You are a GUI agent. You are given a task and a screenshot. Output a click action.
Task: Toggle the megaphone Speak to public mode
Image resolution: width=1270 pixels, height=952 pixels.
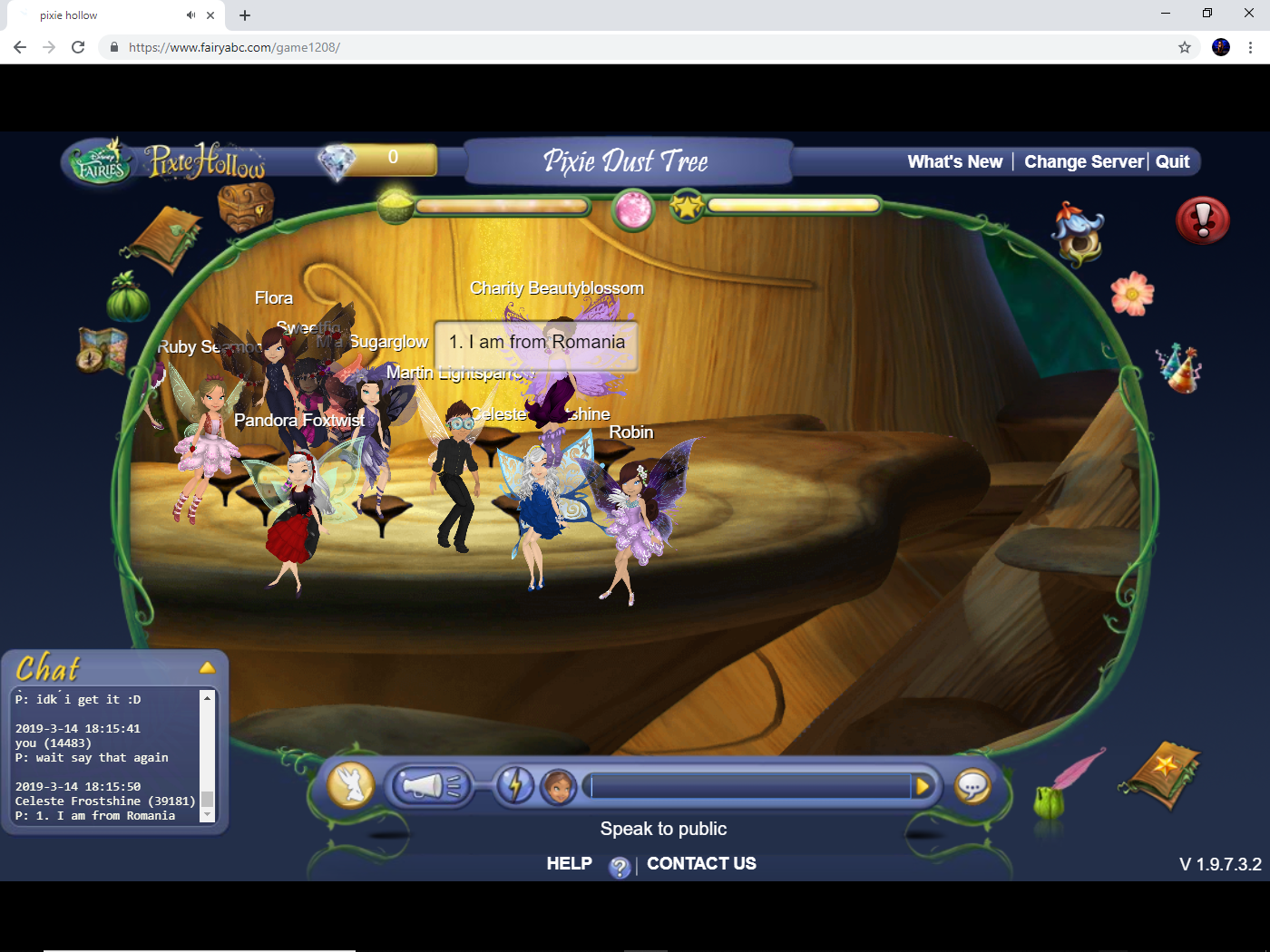(431, 786)
